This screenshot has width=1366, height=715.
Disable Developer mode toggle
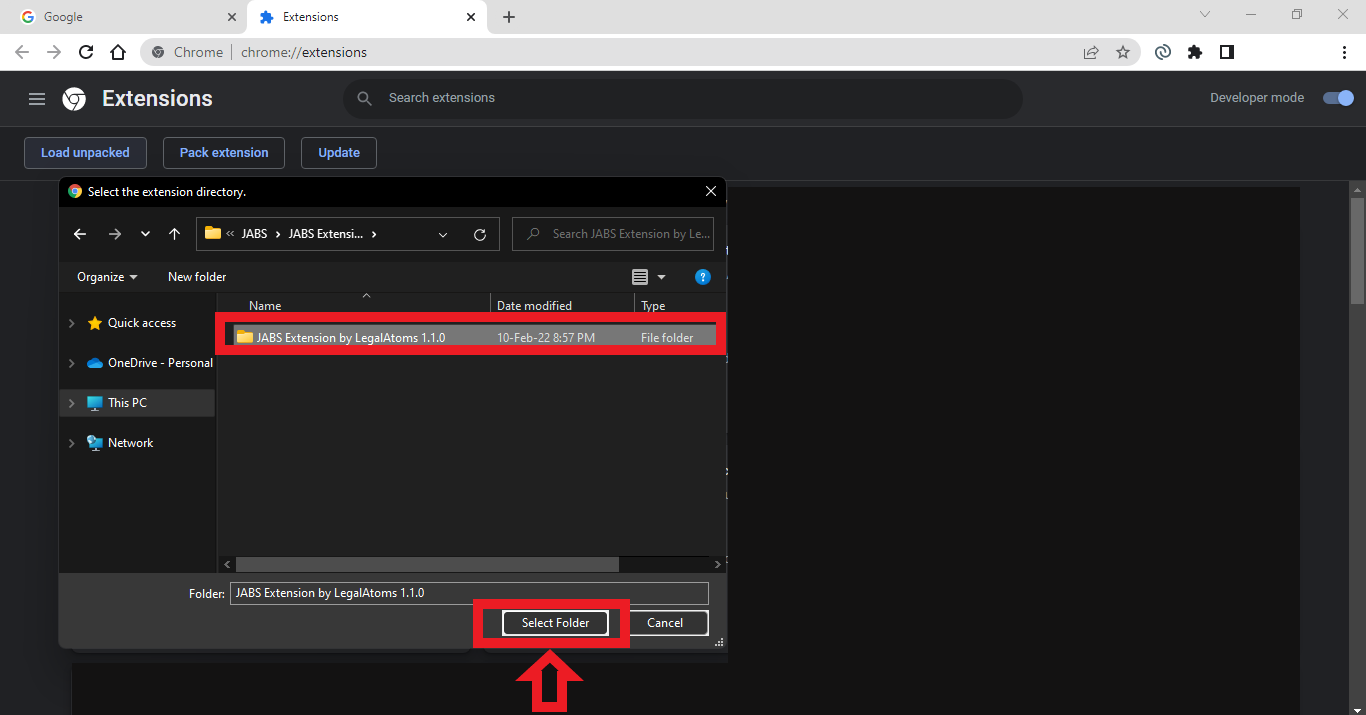[x=1338, y=97]
